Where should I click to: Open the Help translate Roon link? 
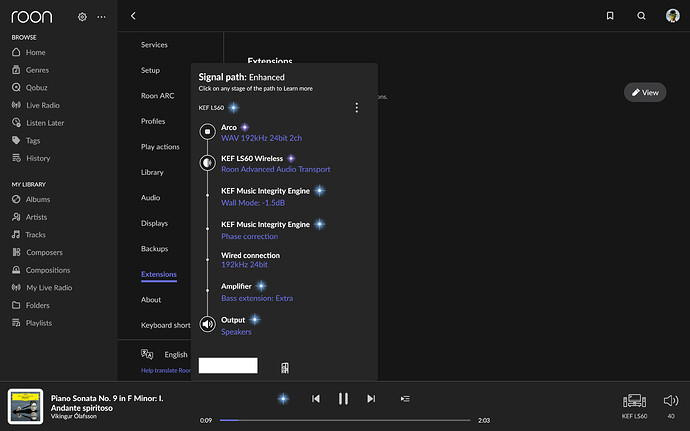(165, 371)
